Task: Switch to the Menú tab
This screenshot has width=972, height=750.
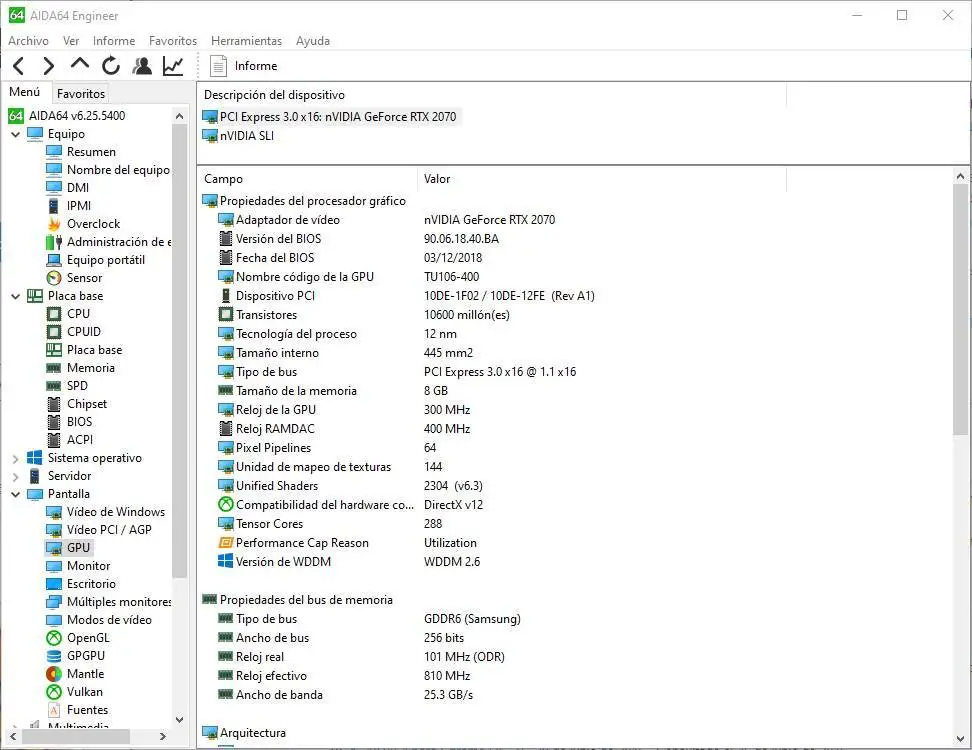Action: point(25,92)
